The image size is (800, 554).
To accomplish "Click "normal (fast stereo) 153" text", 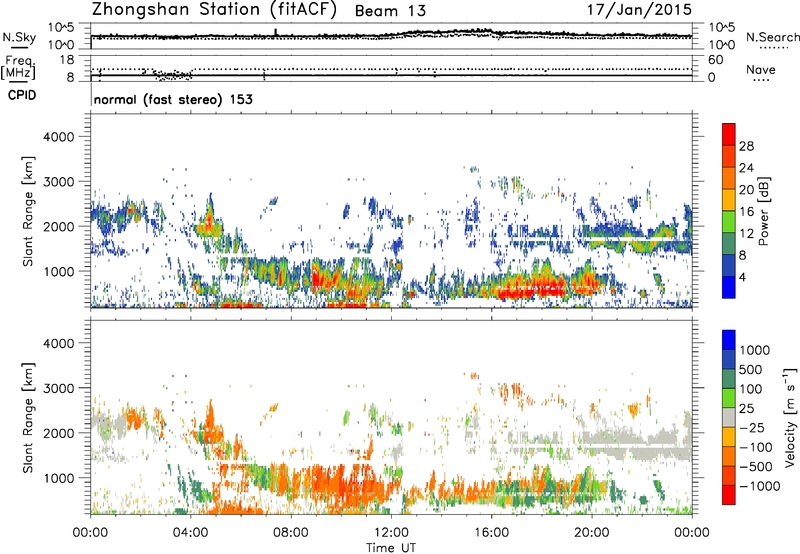I will [173, 99].
